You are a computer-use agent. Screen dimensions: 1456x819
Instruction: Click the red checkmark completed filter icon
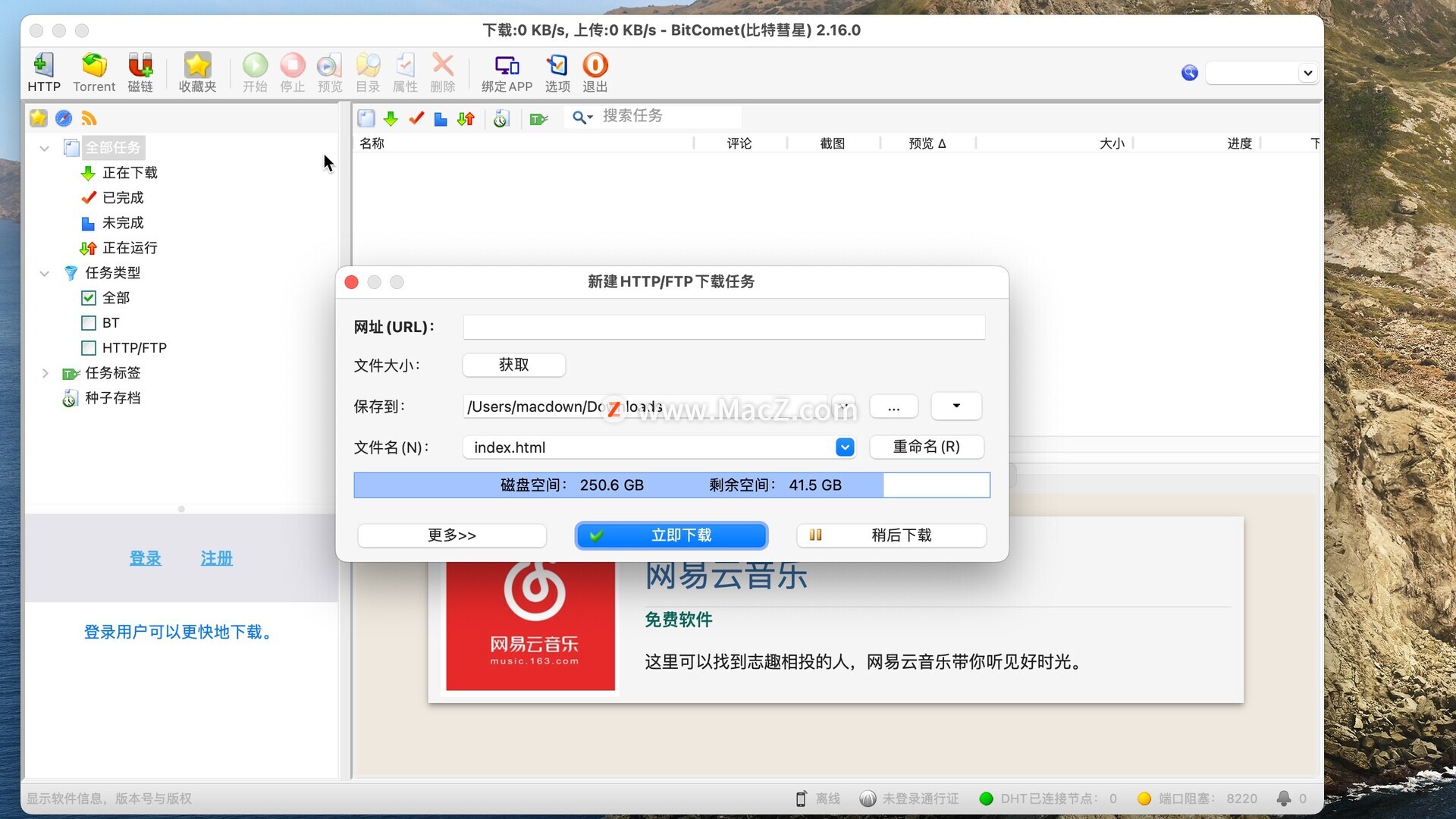(x=416, y=118)
